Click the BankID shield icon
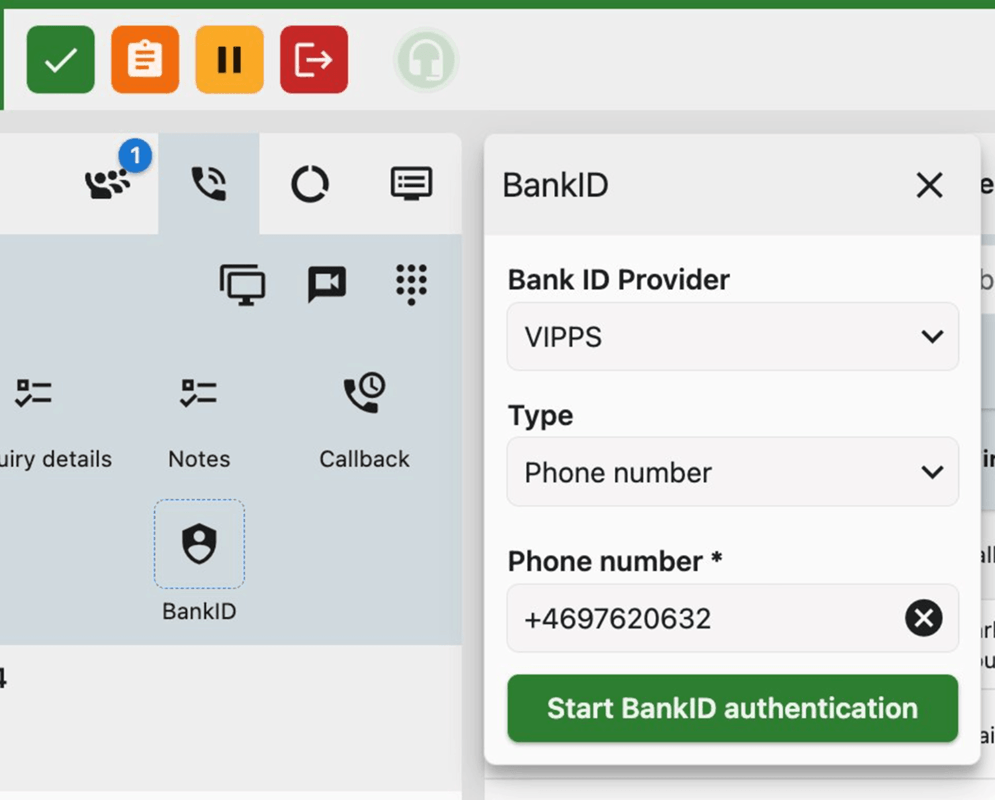 point(199,545)
